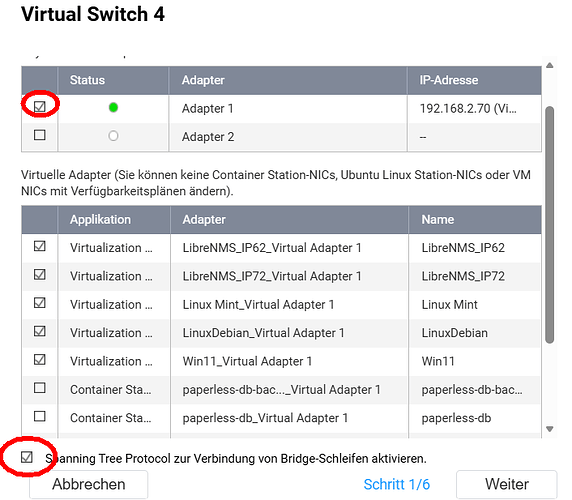
Task: Uncheck LinuxDebian virtual adapter checkbox
Action: [x=39, y=331]
